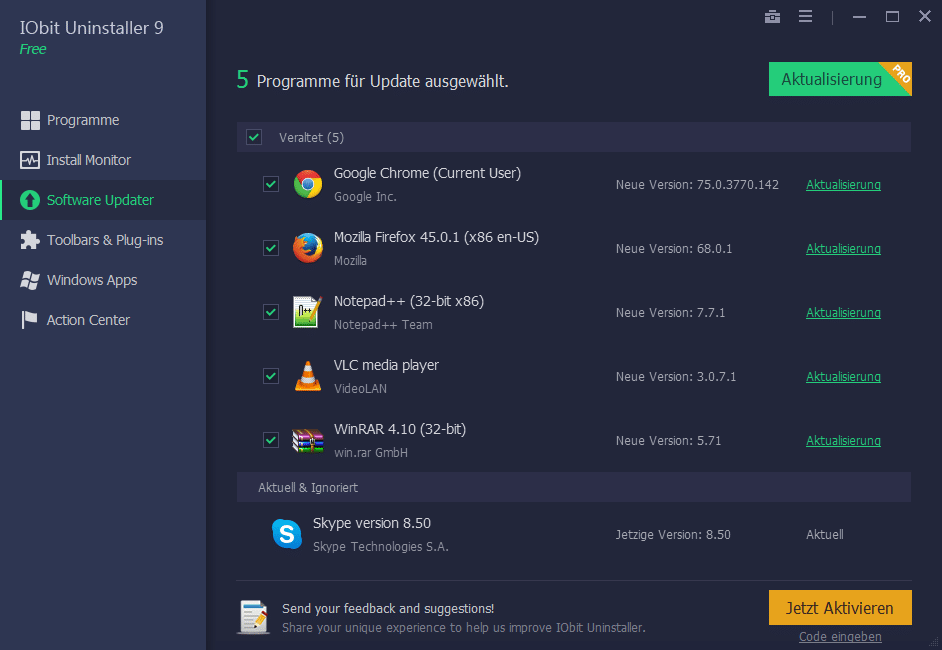
Task: Click the Jetzt Aktivieren button
Action: [839, 608]
